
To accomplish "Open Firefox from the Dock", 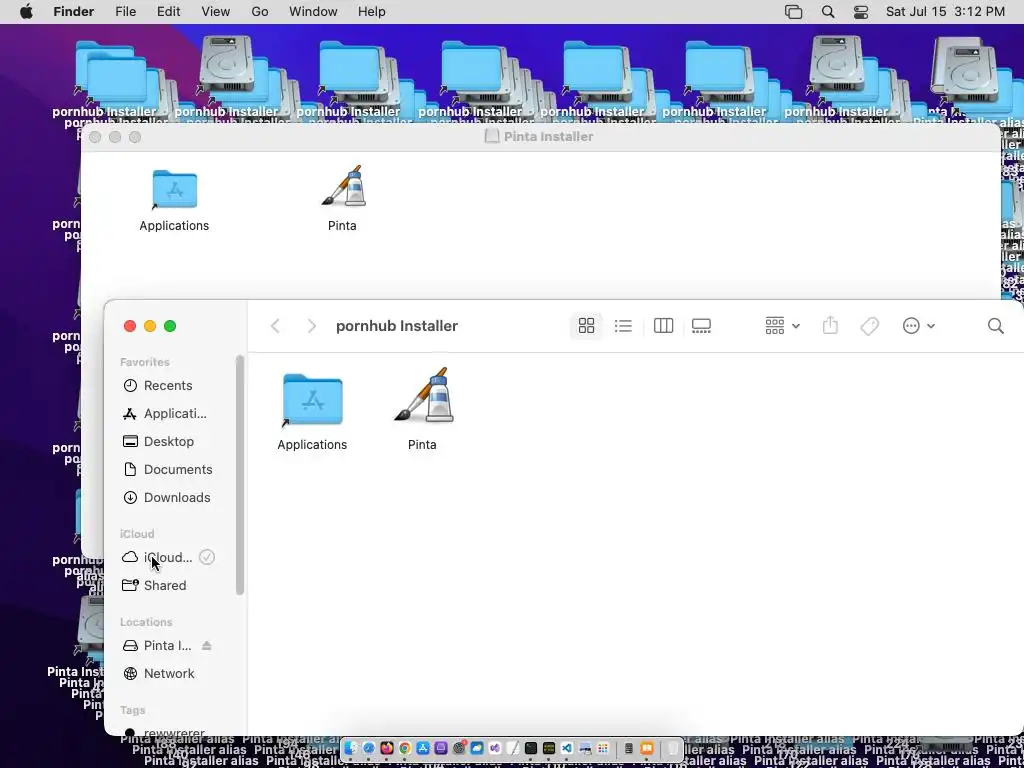I will [387, 748].
